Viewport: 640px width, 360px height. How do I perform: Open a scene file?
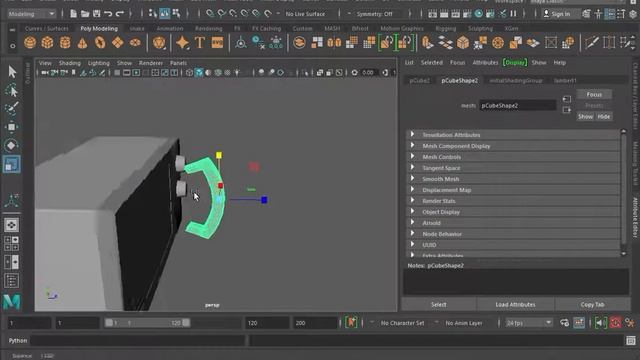(85, 14)
